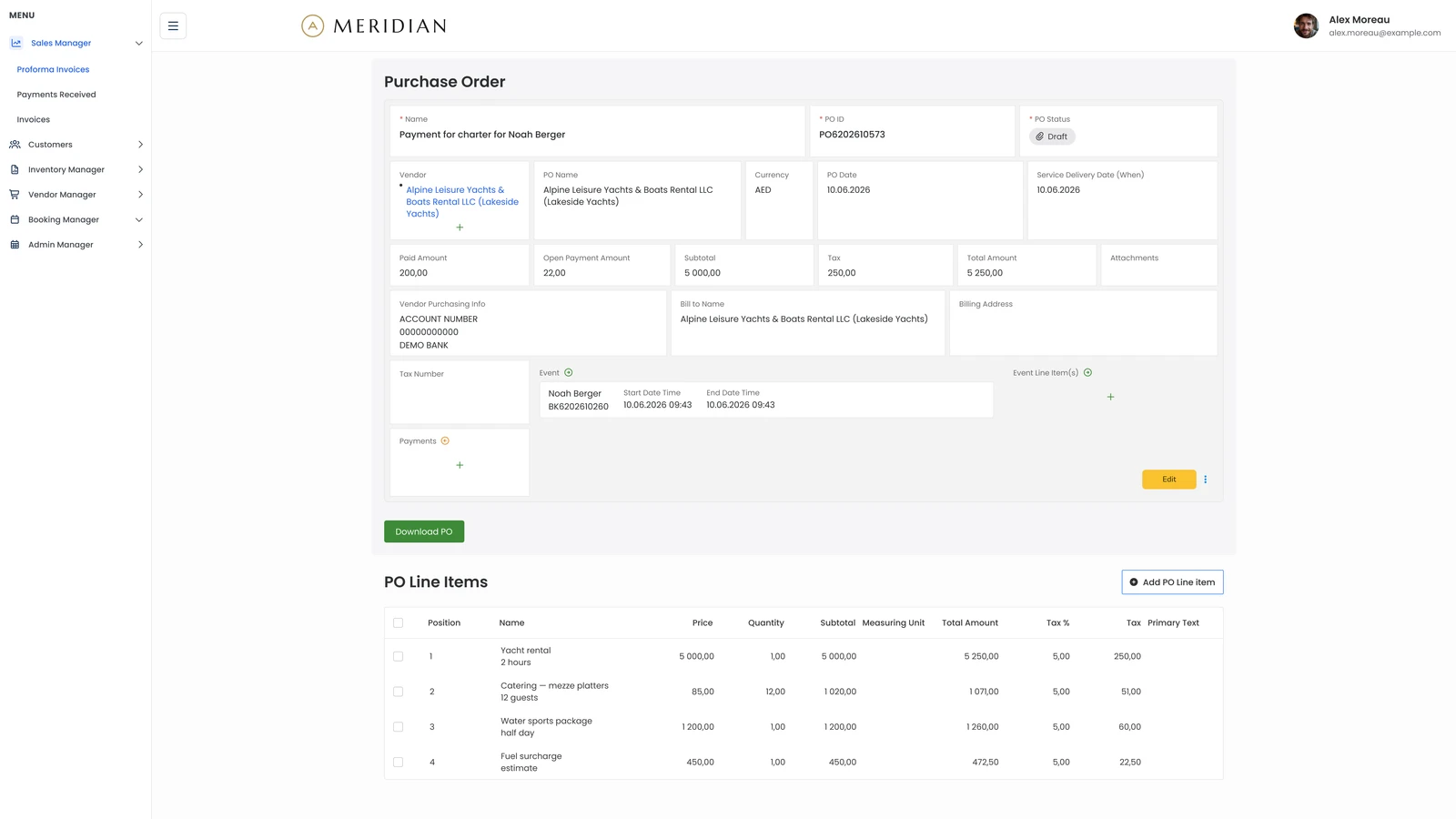Open Proforma Invoices menu item
Screen dimensions: 1456x819
click(x=53, y=69)
